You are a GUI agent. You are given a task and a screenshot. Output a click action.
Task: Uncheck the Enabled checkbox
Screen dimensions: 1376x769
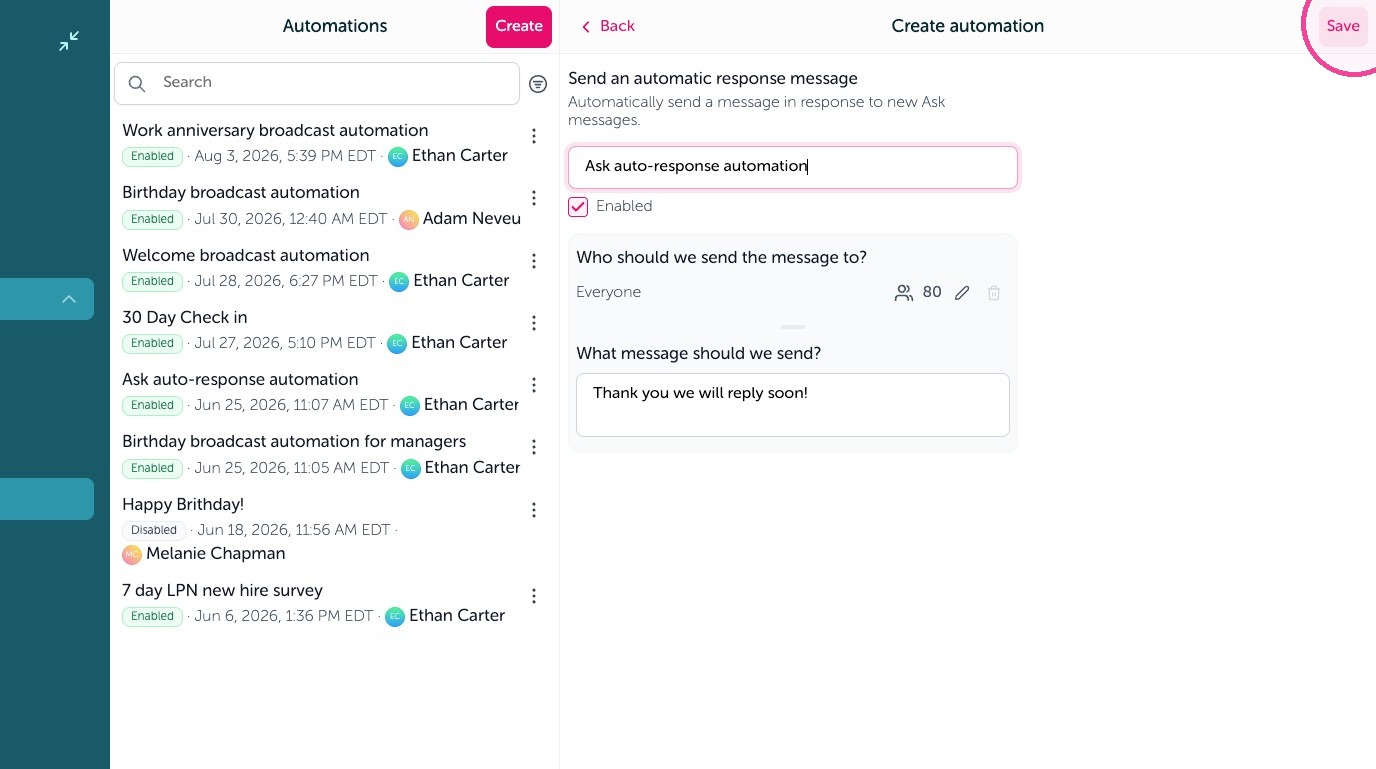point(578,207)
